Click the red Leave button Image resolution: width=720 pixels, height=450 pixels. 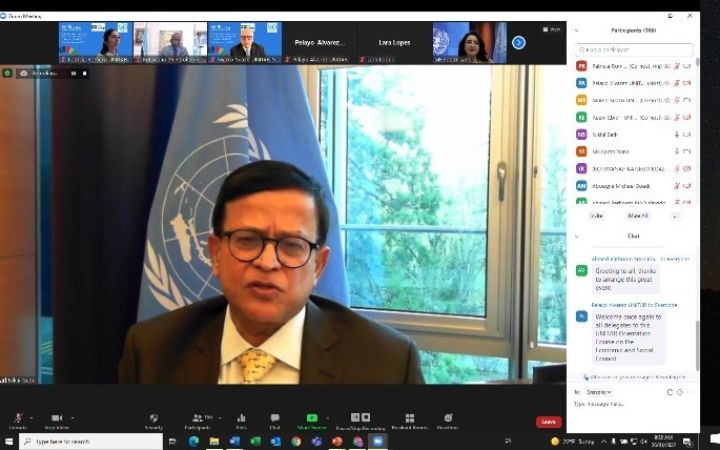[548, 422]
